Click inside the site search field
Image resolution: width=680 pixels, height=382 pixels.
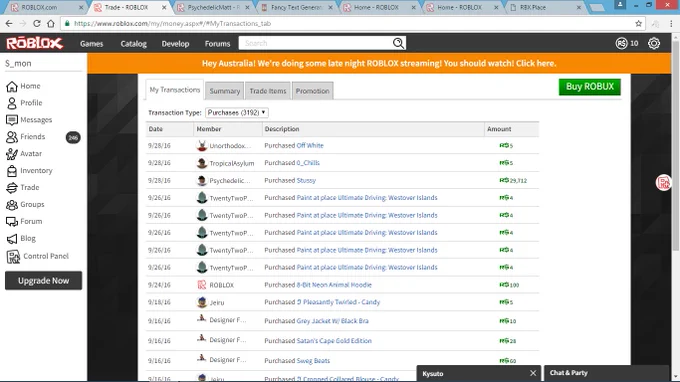(x=315, y=43)
